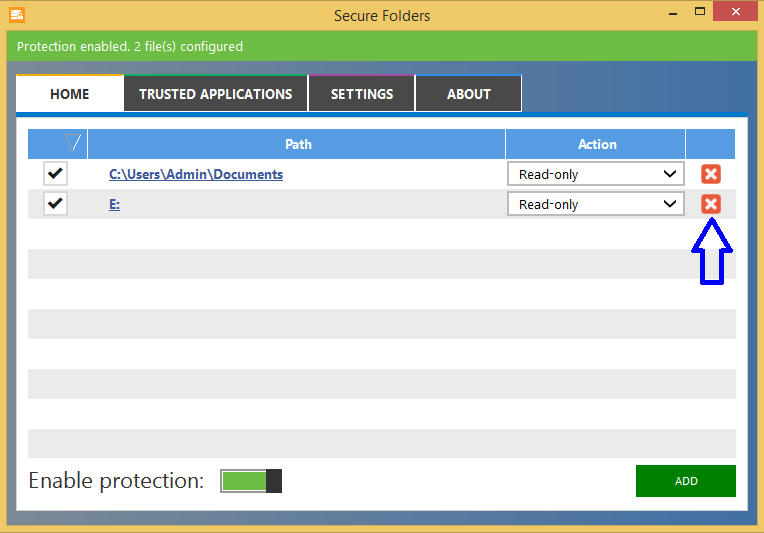Screen dimensions: 764x533
Task: Uncheck the C:\Users\Admin\Documents checkbox
Action: [x=55, y=173]
